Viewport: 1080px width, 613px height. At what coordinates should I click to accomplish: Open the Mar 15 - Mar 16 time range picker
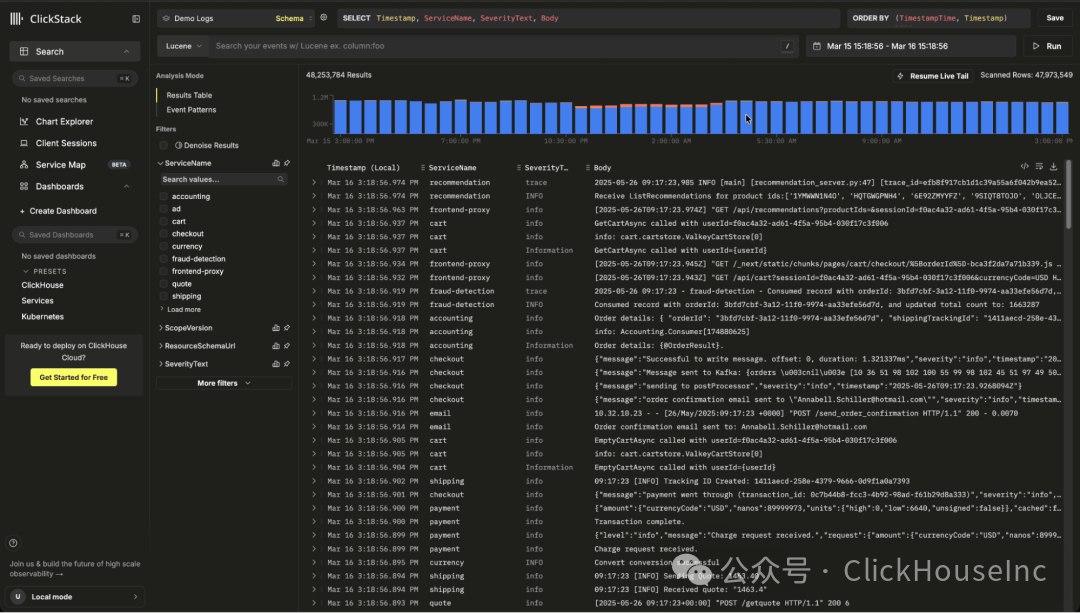coord(911,46)
